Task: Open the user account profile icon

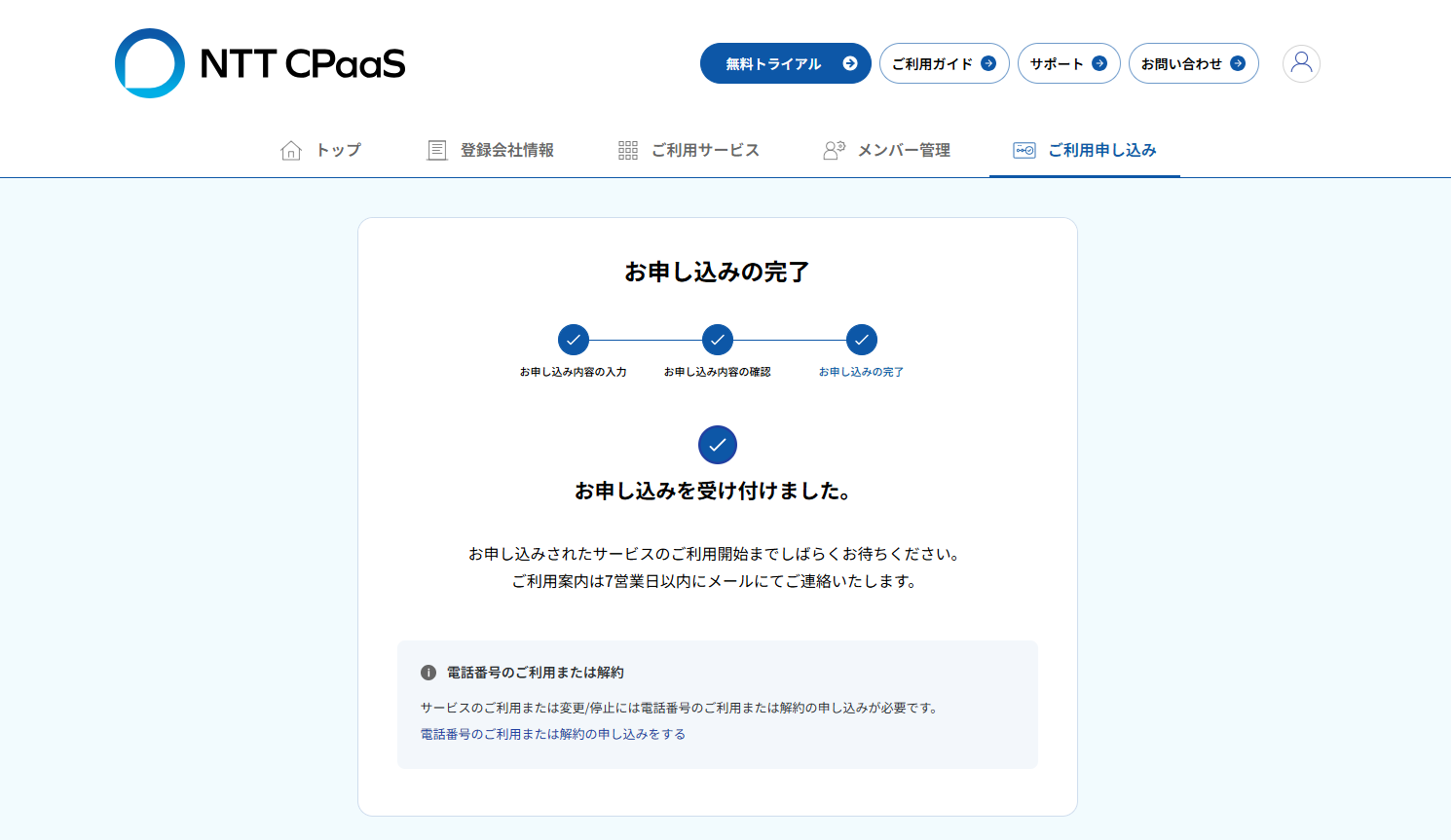Action: (x=1301, y=63)
